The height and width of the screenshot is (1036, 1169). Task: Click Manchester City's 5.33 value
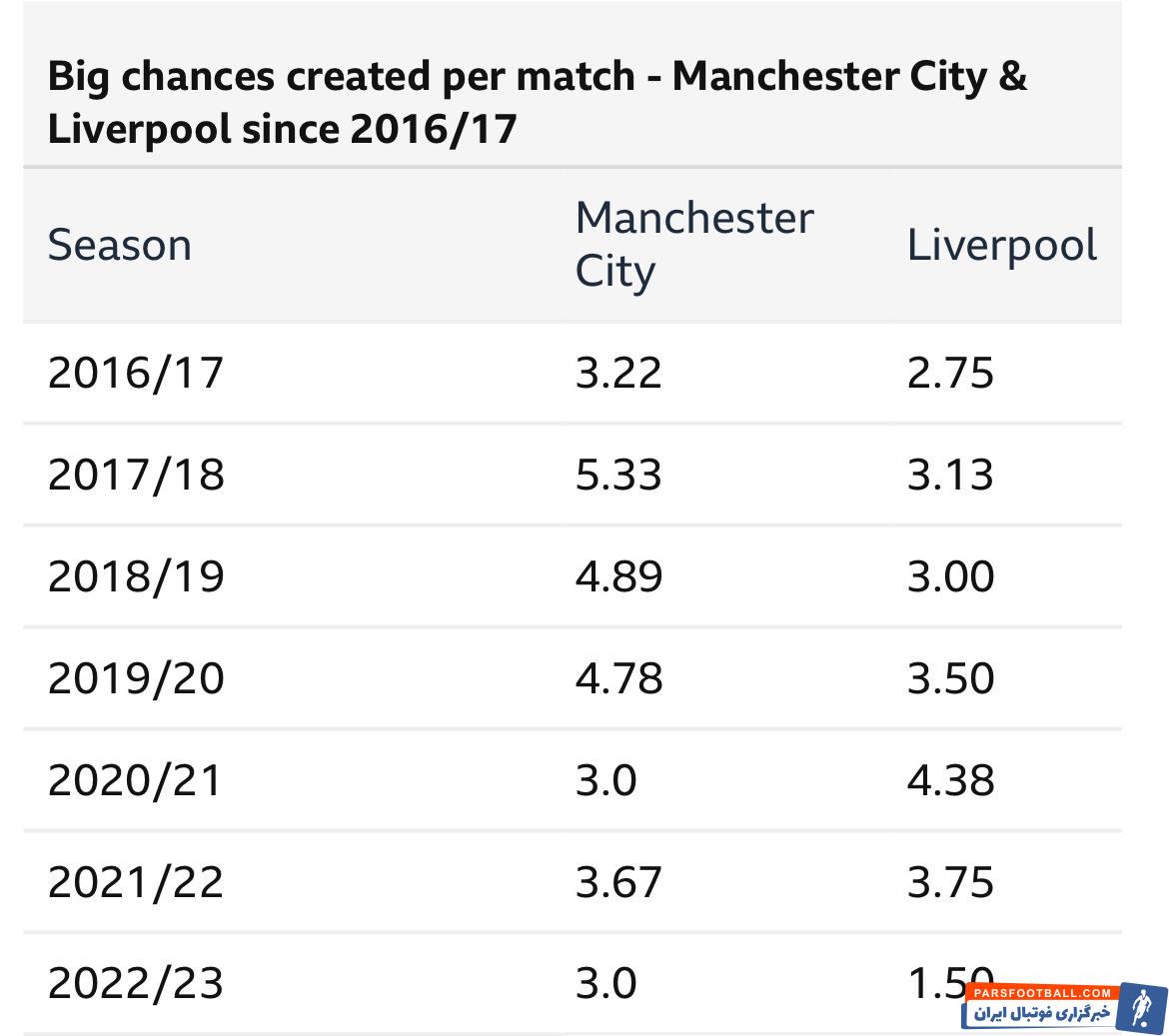point(617,475)
